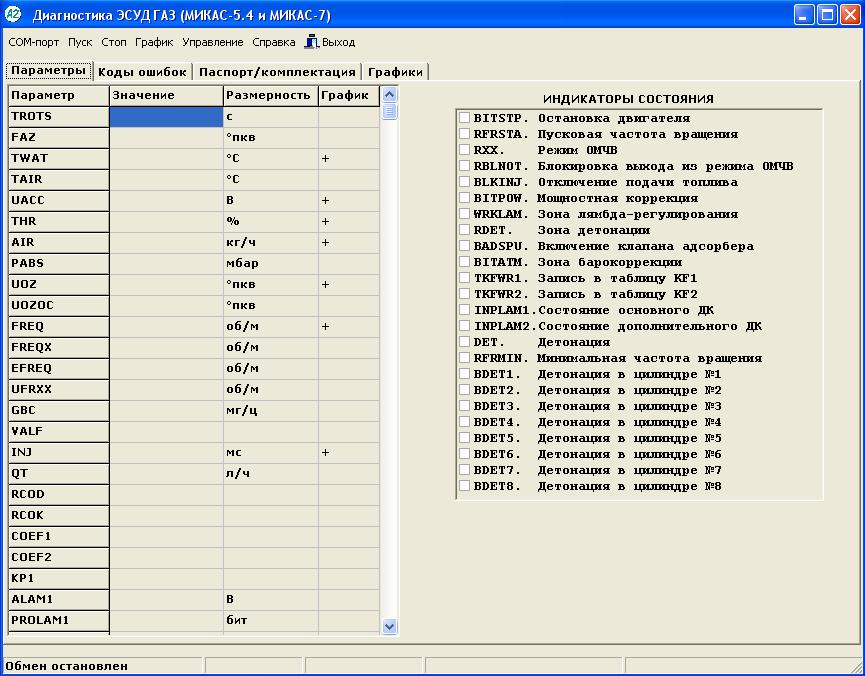This screenshot has width=865, height=676.
Task: Open the COM-порт menu
Action: pyautogui.click(x=34, y=42)
